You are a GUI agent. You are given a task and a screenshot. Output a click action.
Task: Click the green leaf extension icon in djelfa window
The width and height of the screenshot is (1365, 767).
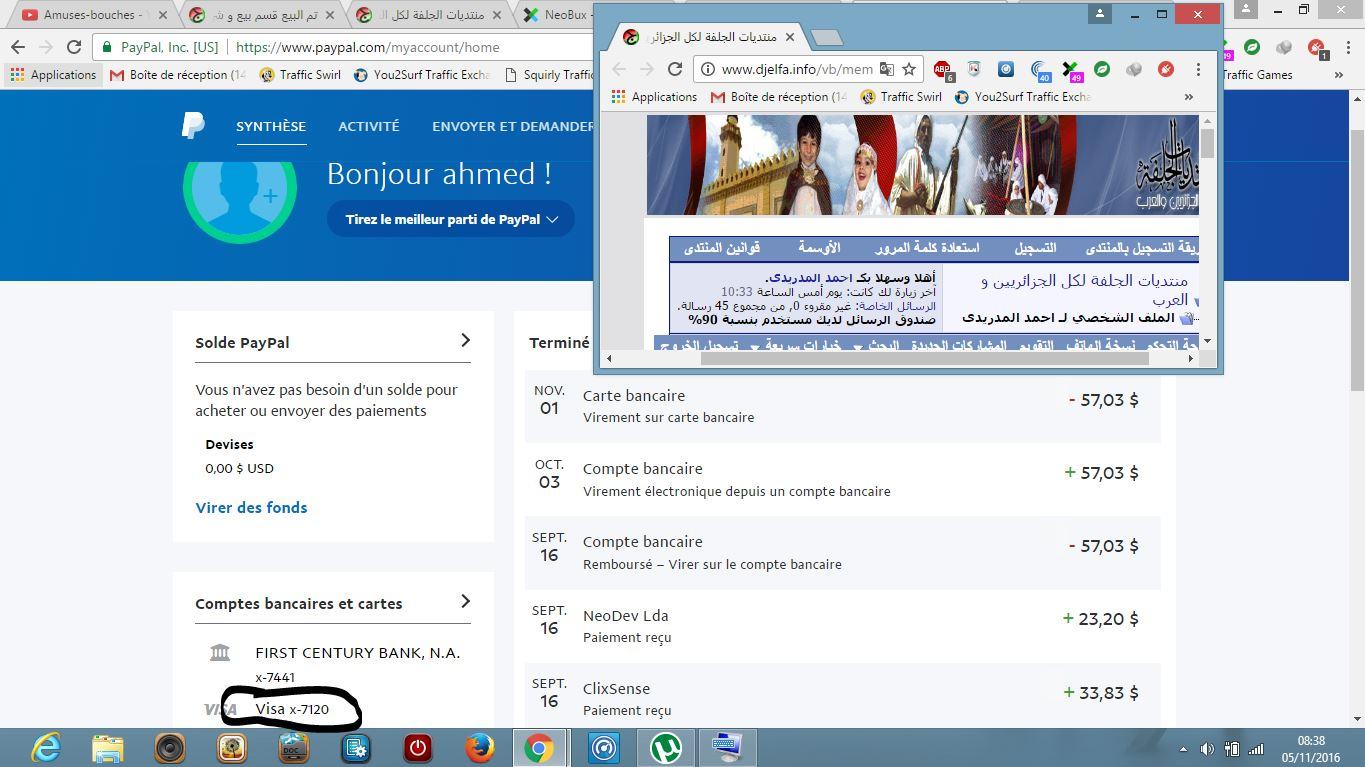pyautogui.click(x=1102, y=69)
